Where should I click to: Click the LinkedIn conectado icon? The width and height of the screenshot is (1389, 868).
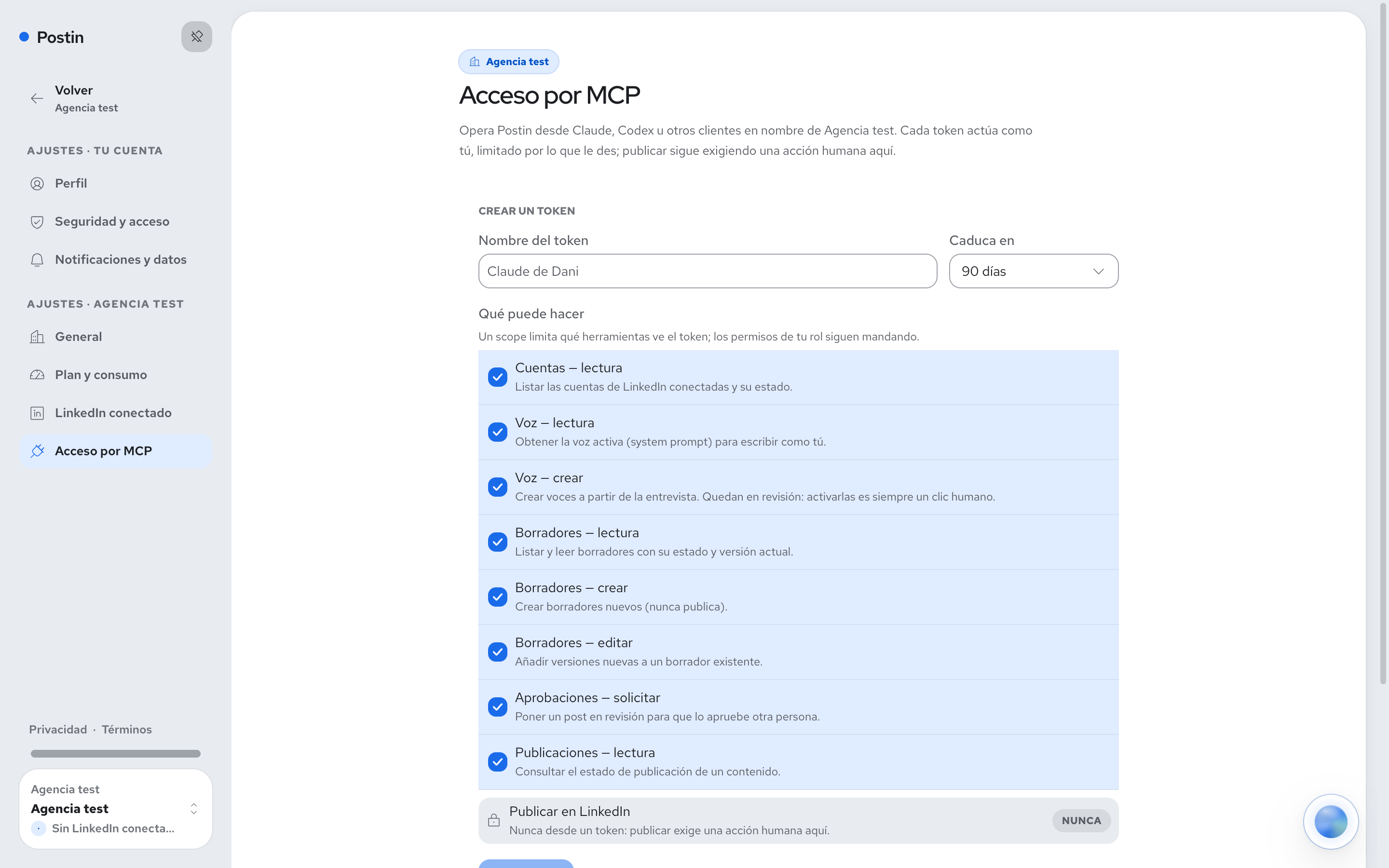coord(37,413)
